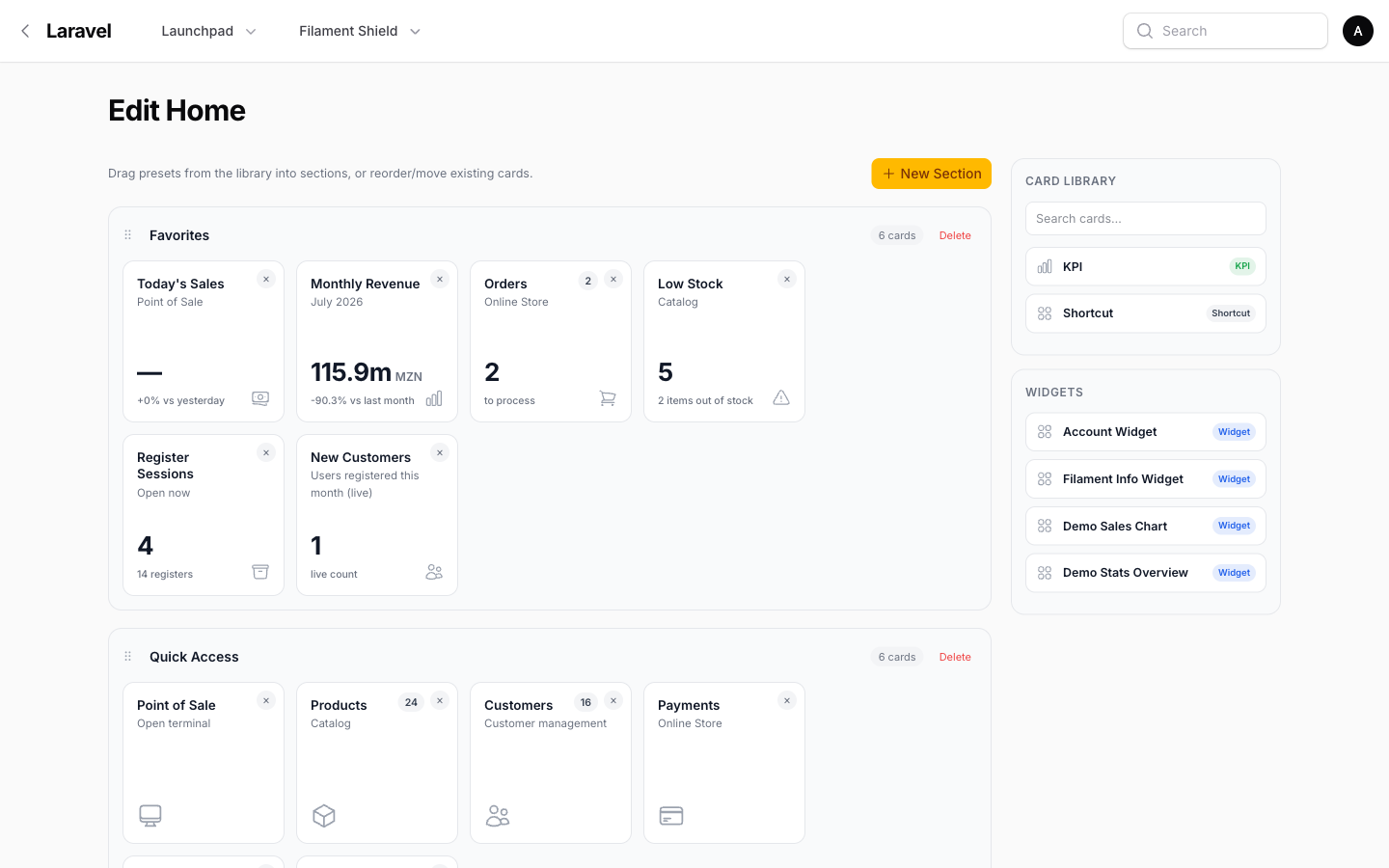This screenshot has width=1389, height=868.
Task: Grab the Favorites section drag handle
Action: [127, 235]
